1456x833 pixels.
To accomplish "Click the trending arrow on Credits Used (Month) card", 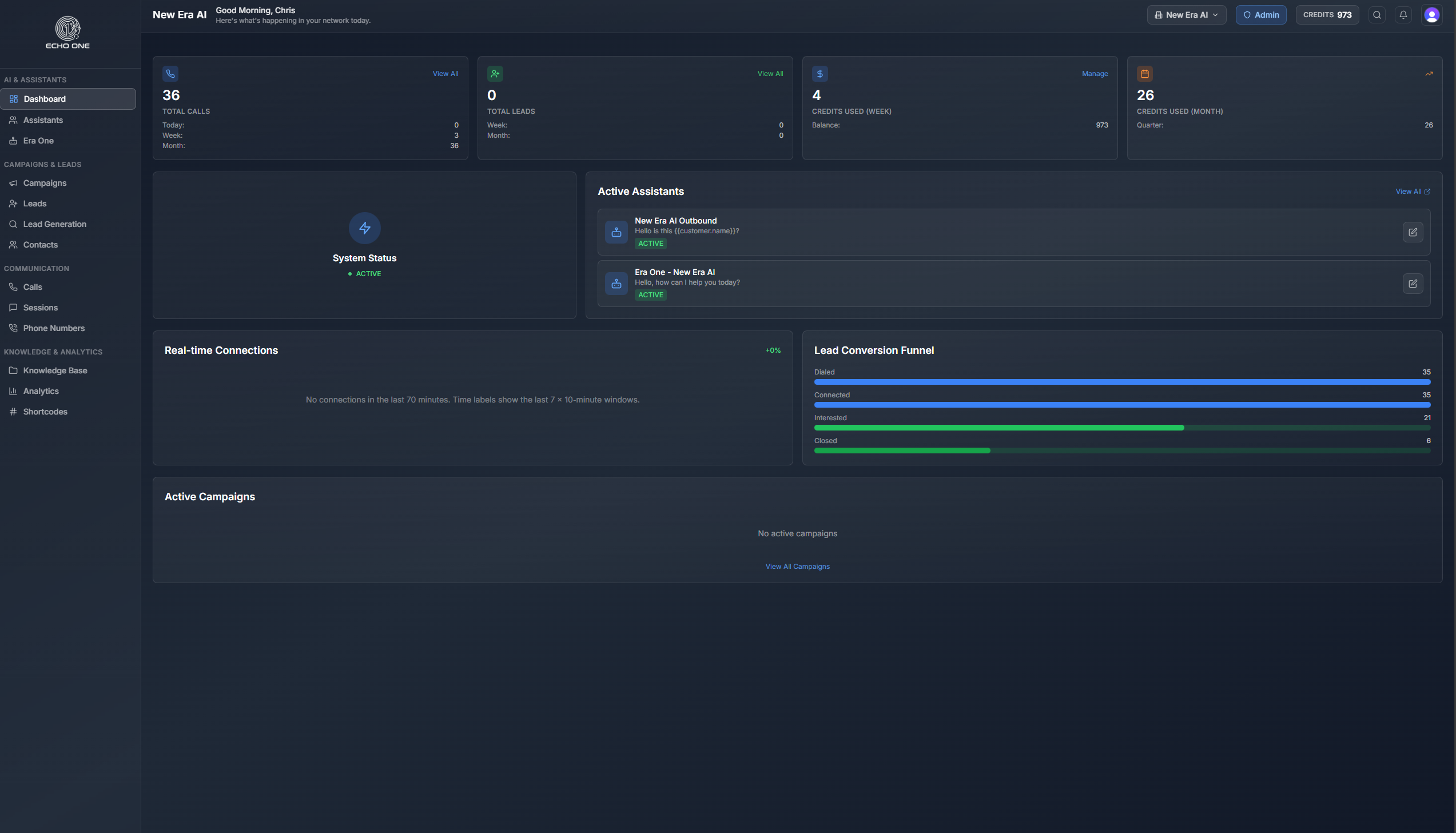I will click(1429, 74).
